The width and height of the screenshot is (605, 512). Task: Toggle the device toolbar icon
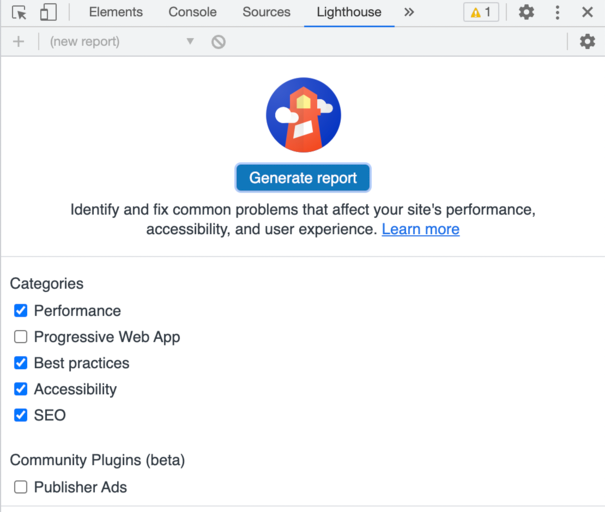tap(48, 13)
